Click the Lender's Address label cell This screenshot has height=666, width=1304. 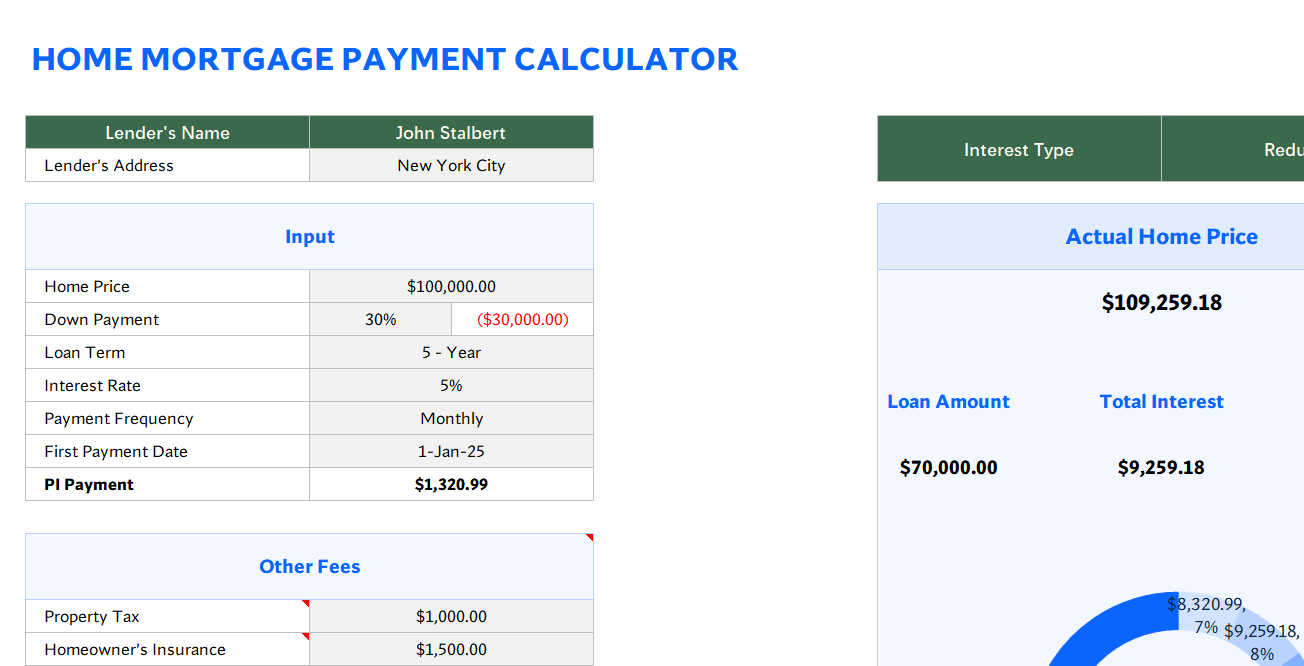pyautogui.click(x=167, y=166)
